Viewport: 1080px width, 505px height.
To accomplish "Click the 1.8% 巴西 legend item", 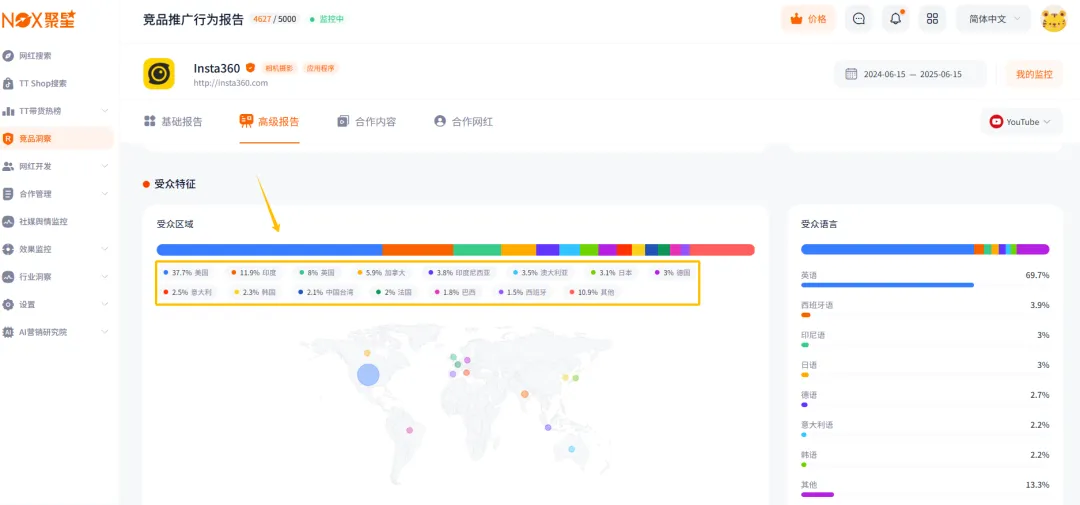I will click(x=455, y=292).
